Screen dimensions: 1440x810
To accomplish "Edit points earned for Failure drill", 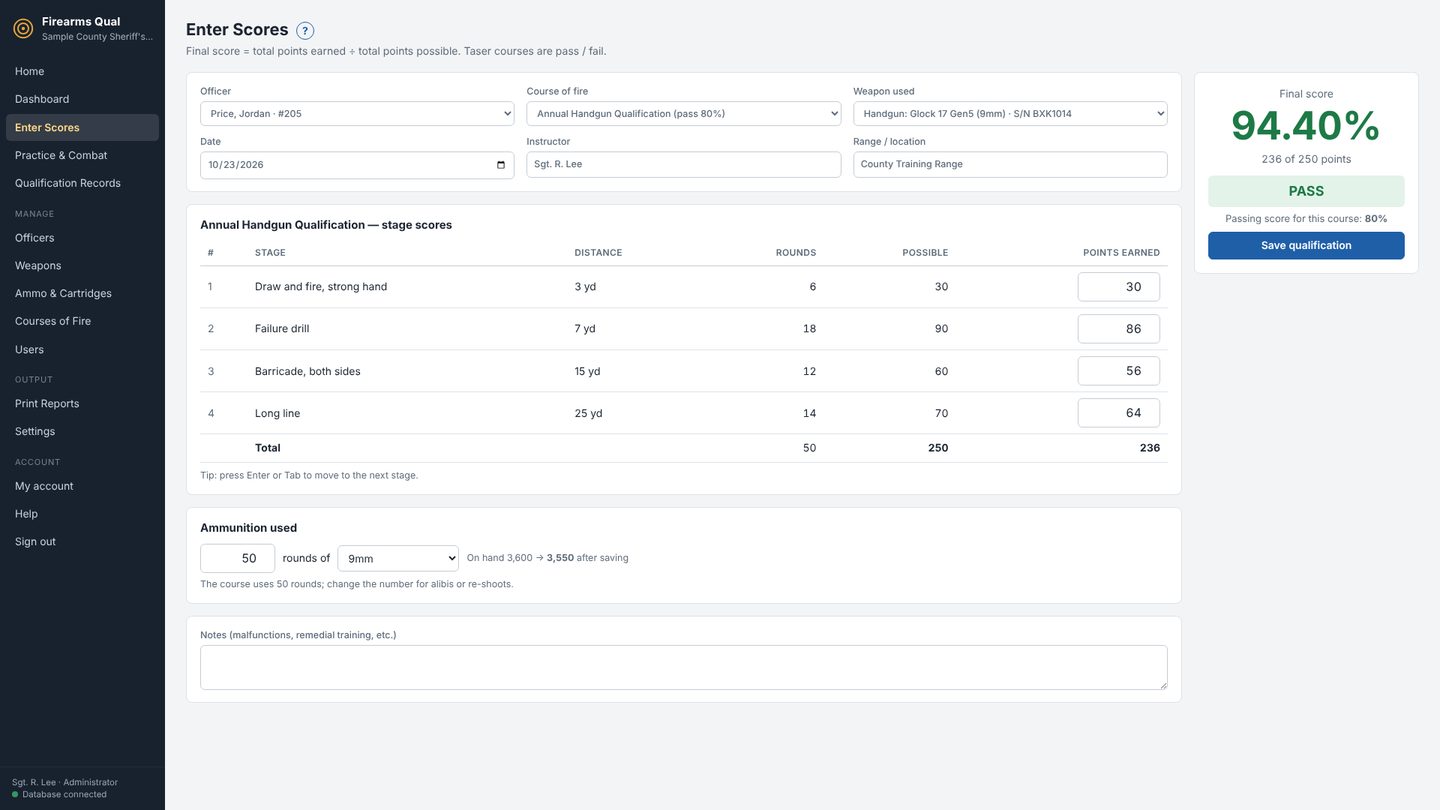I will (1119, 329).
